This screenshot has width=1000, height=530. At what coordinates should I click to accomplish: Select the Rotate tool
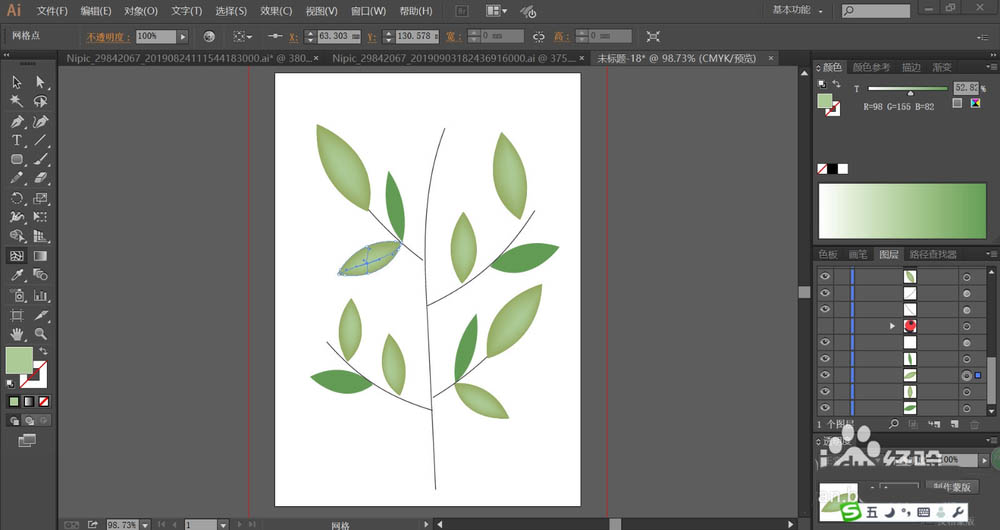(17, 198)
